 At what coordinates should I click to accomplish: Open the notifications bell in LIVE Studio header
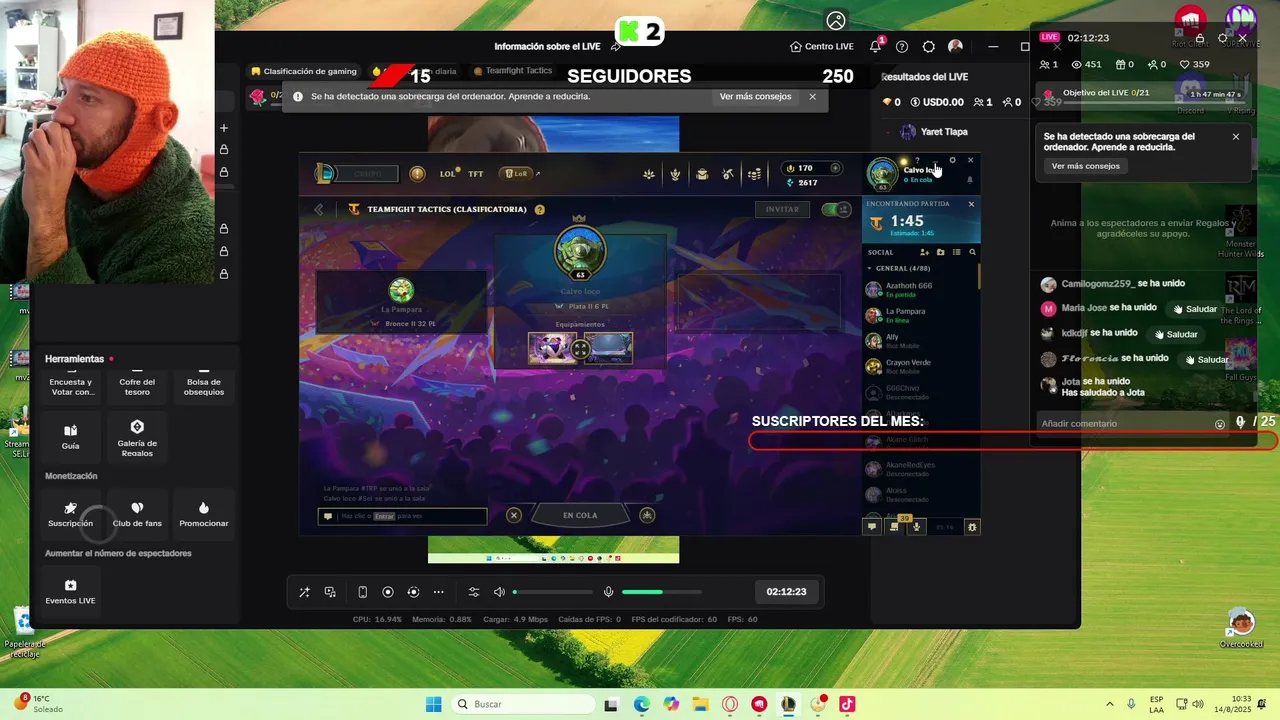876,47
